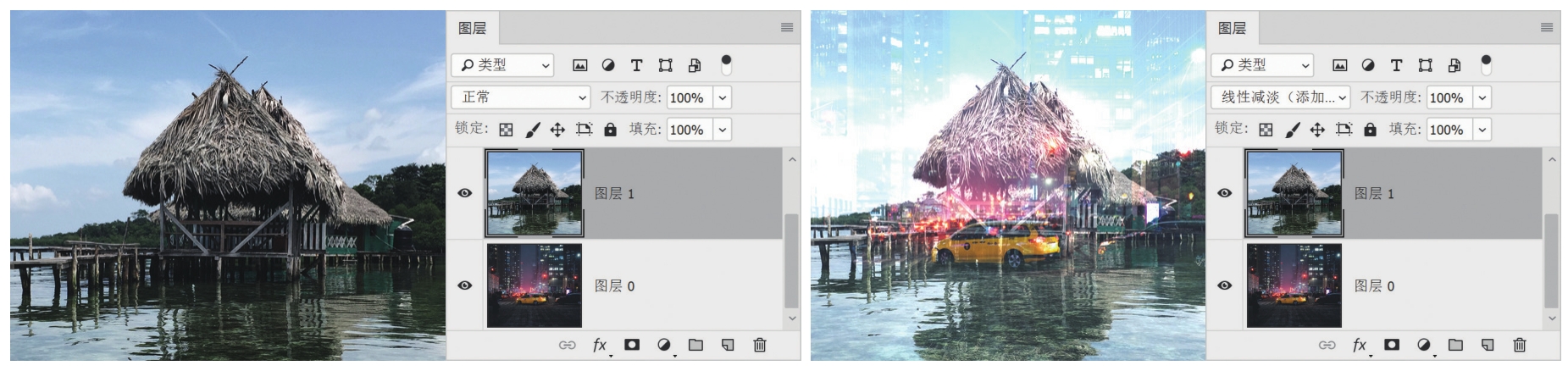Click lock artboard nesting icon in right panel

1344,130
